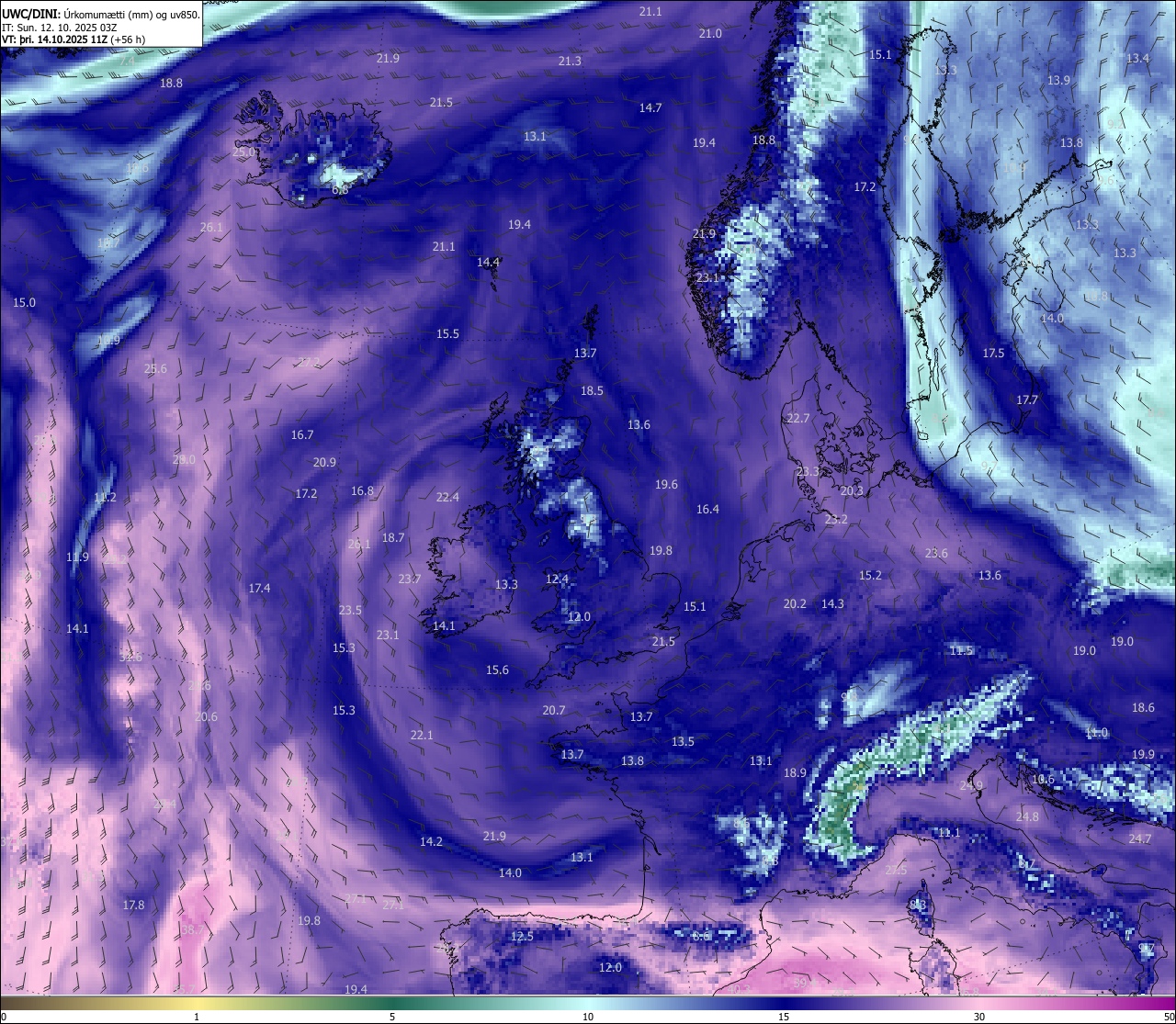Click the 18.7 value label
Screen dimensions: 1176x1024
pyautogui.click(x=393, y=537)
